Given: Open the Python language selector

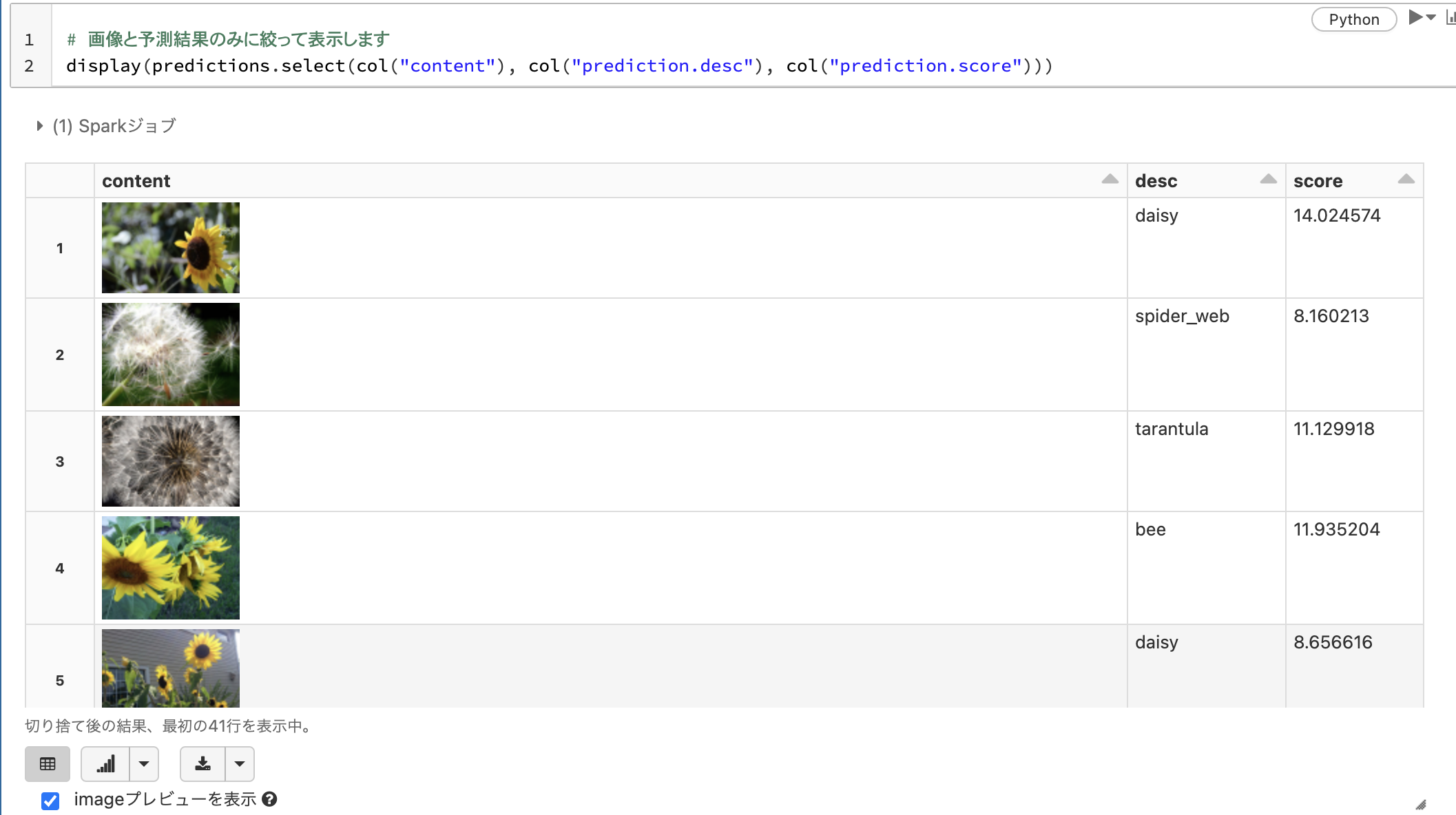Looking at the screenshot, I should [x=1353, y=19].
